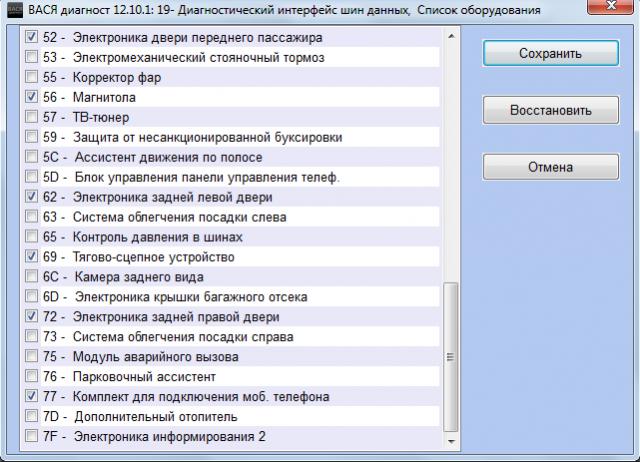Select the text 'Дополнительный отопитель'

(x=156, y=417)
